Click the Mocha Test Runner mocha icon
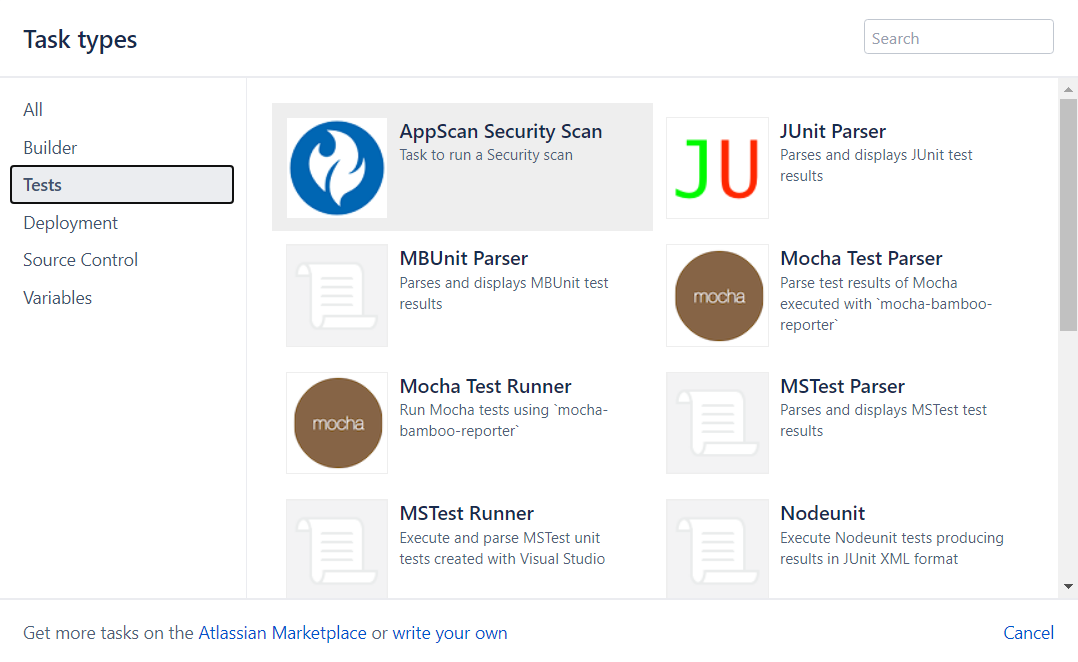The image size is (1078, 662). tap(337, 423)
